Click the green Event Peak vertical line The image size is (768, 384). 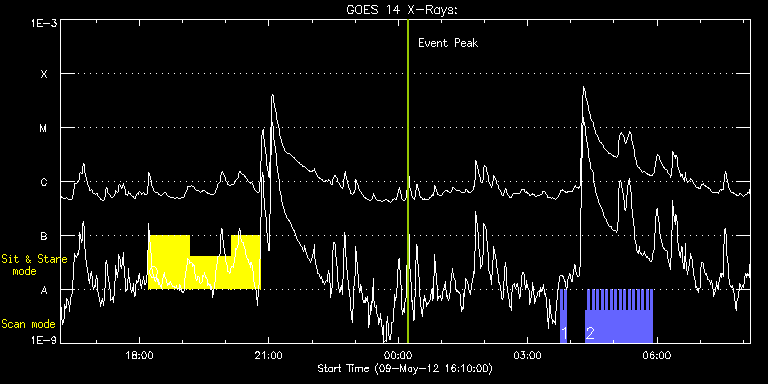coord(408,181)
